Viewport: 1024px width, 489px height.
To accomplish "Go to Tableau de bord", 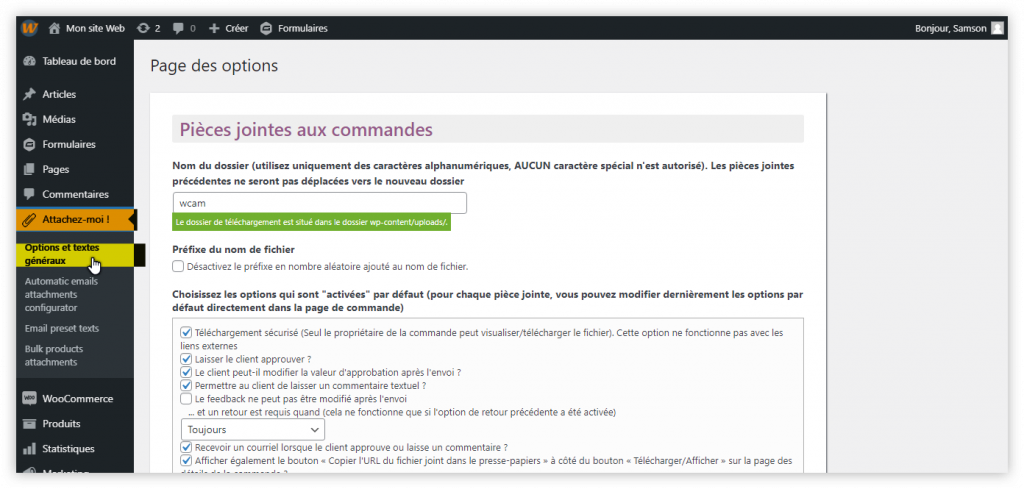I will point(79,61).
